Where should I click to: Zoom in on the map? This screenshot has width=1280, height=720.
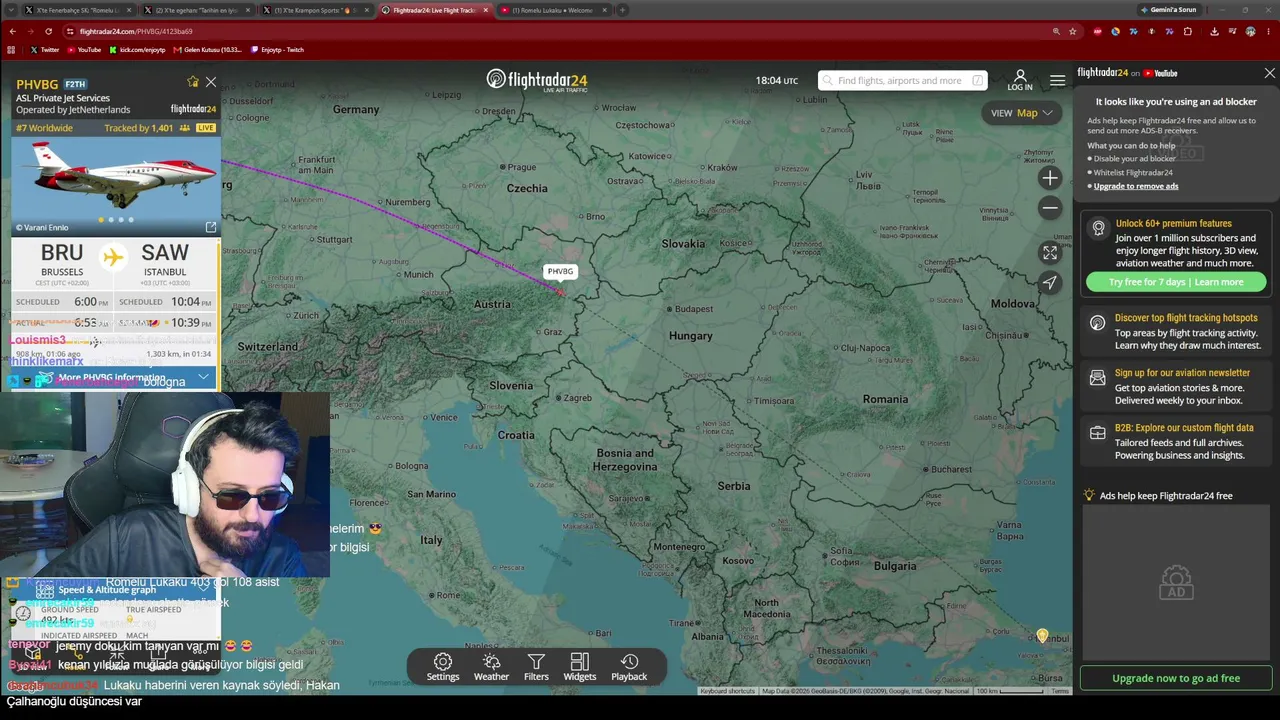(x=1049, y=178)
